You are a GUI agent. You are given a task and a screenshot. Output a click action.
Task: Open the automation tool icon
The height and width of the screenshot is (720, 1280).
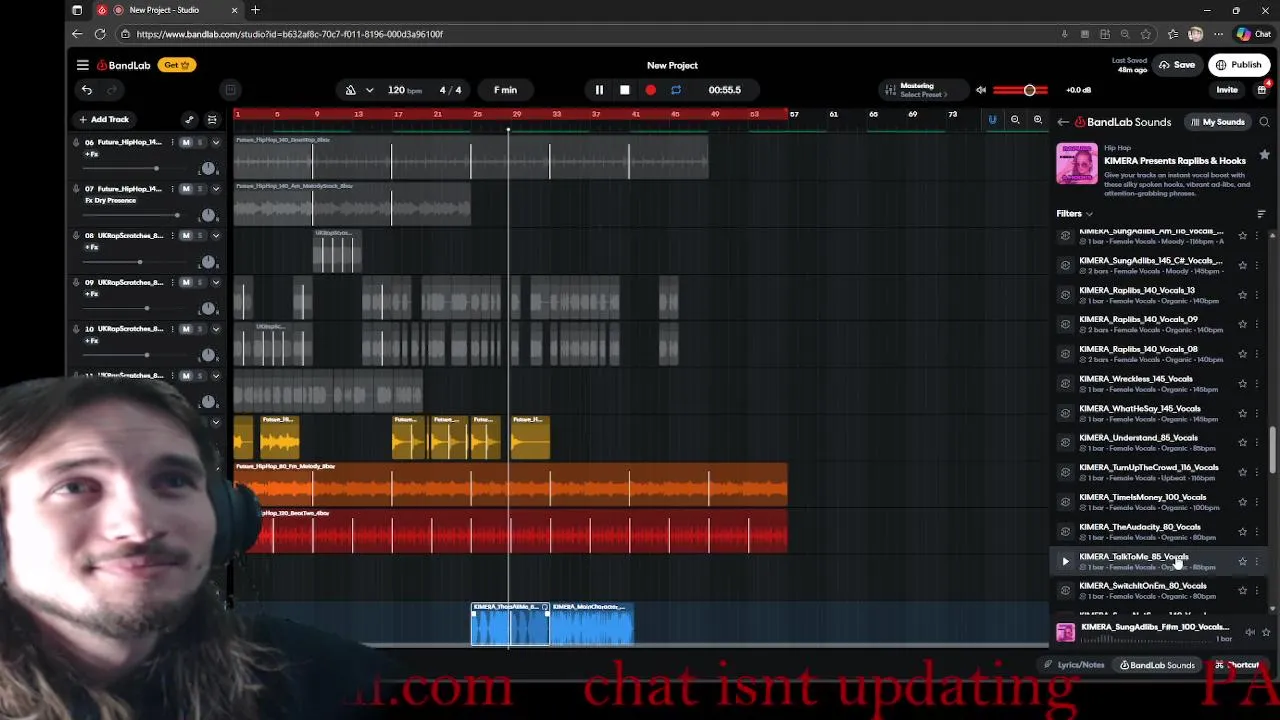(x=189, y=119)
